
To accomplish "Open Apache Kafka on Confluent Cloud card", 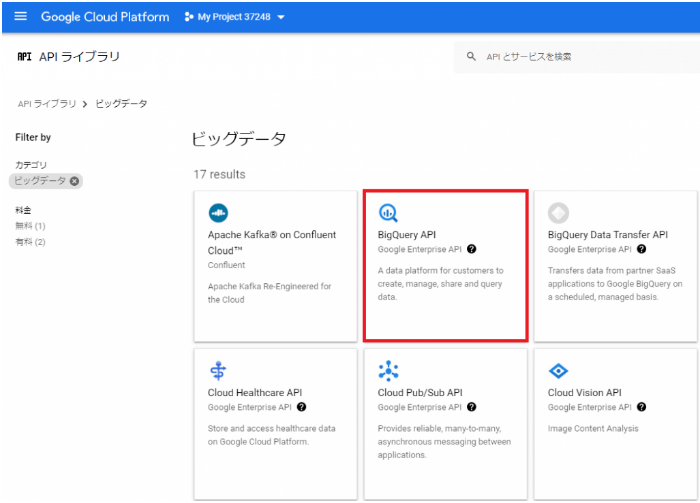I will coord(275,266).
